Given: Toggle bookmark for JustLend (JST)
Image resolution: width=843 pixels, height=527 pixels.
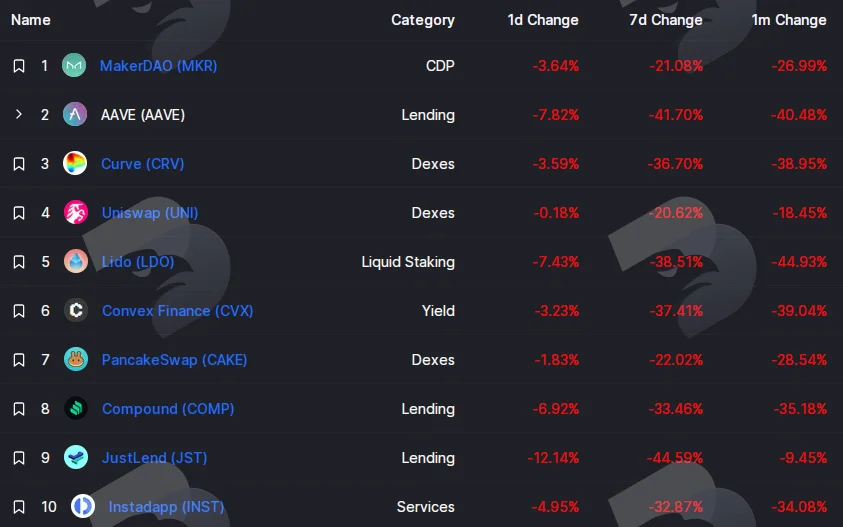Looking at the screenshot, I should click(x=19, y=458).
